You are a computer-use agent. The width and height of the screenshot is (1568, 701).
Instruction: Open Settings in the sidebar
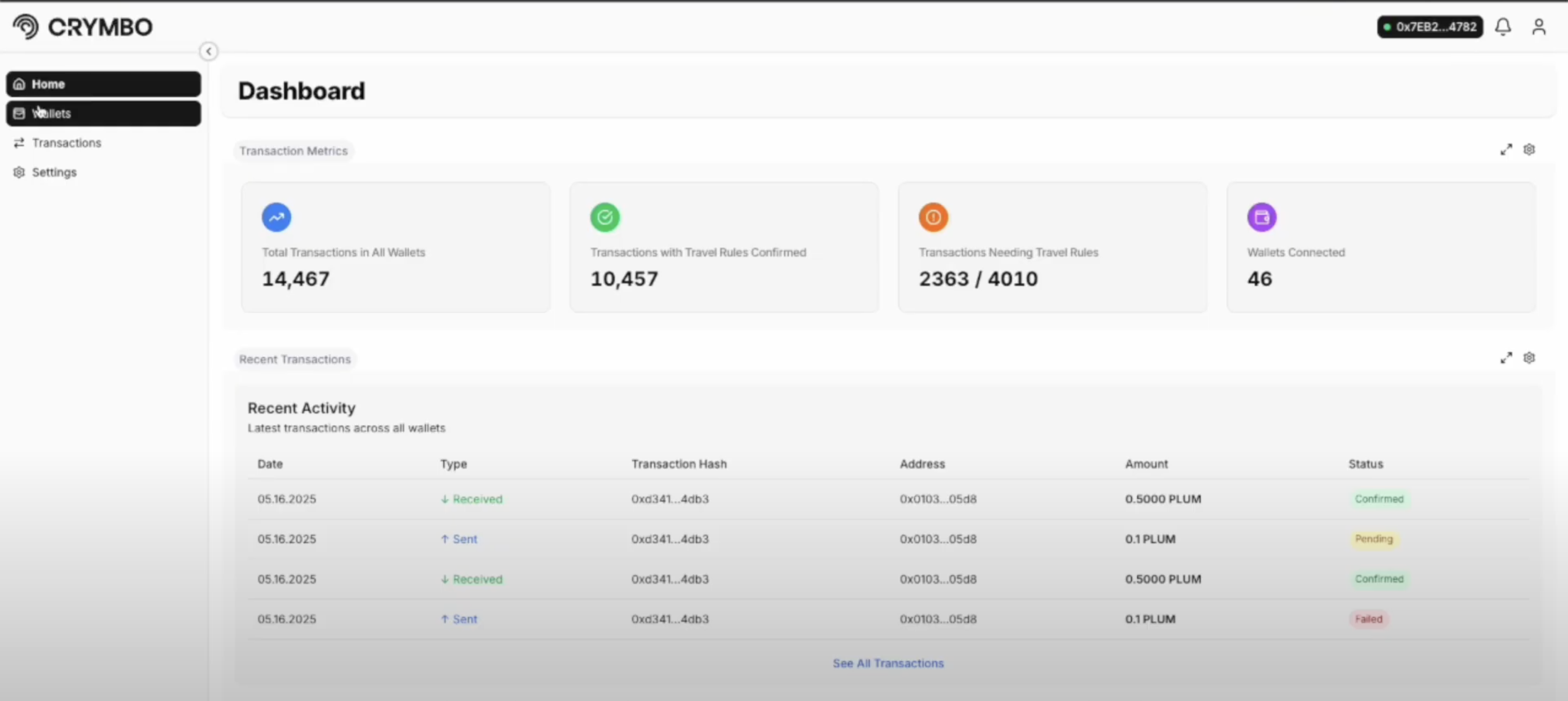54,172
